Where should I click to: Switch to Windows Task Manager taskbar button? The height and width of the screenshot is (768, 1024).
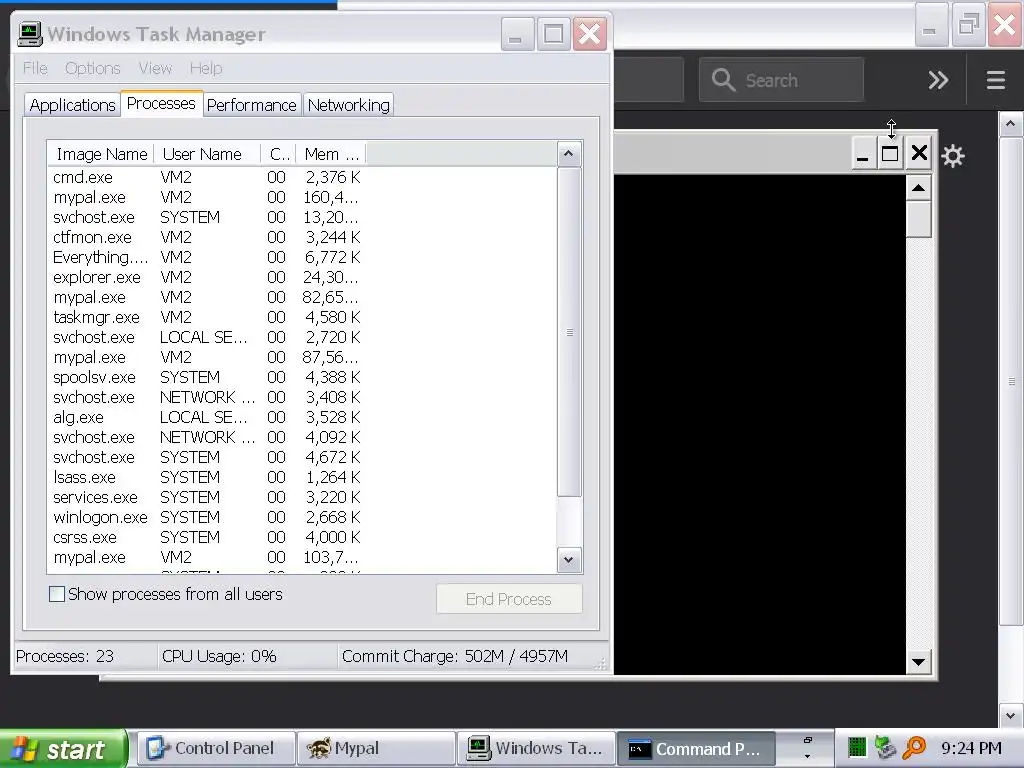(x=536, y=748)
